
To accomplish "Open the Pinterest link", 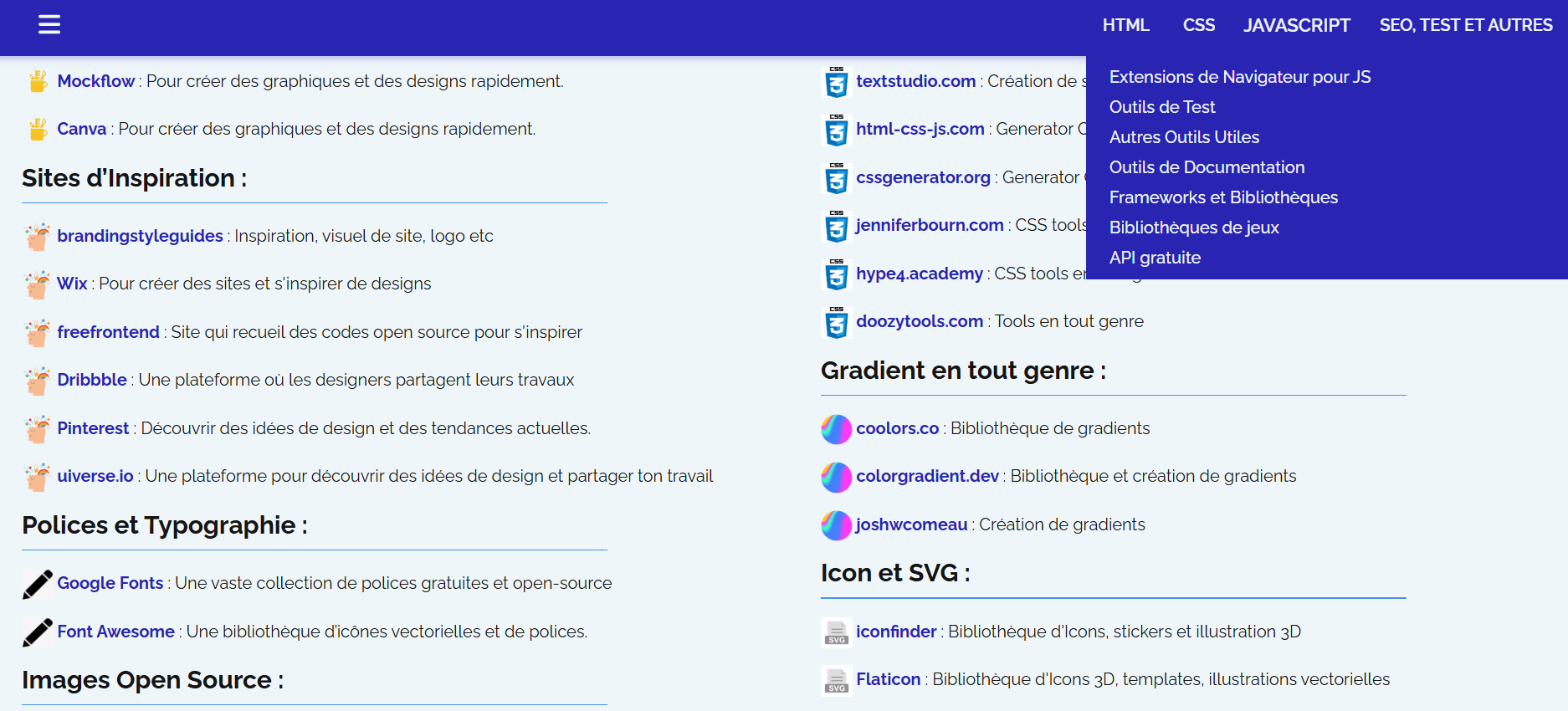I will pos(93,428).
